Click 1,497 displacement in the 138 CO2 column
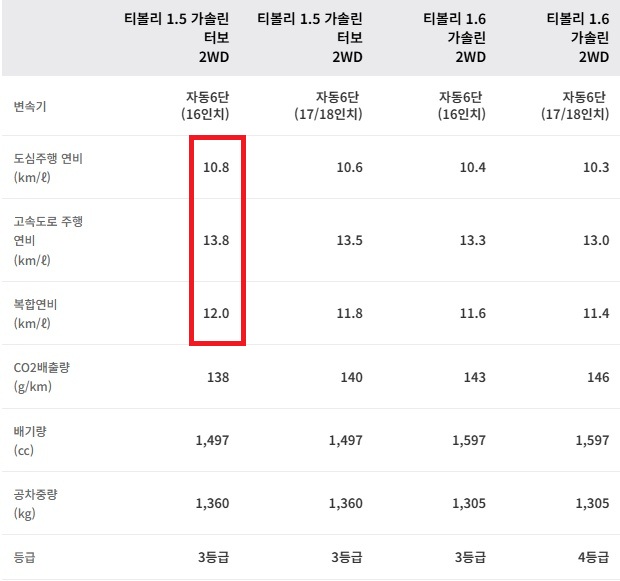Viewport: 620px width, 581px height. tap(212, 440)
